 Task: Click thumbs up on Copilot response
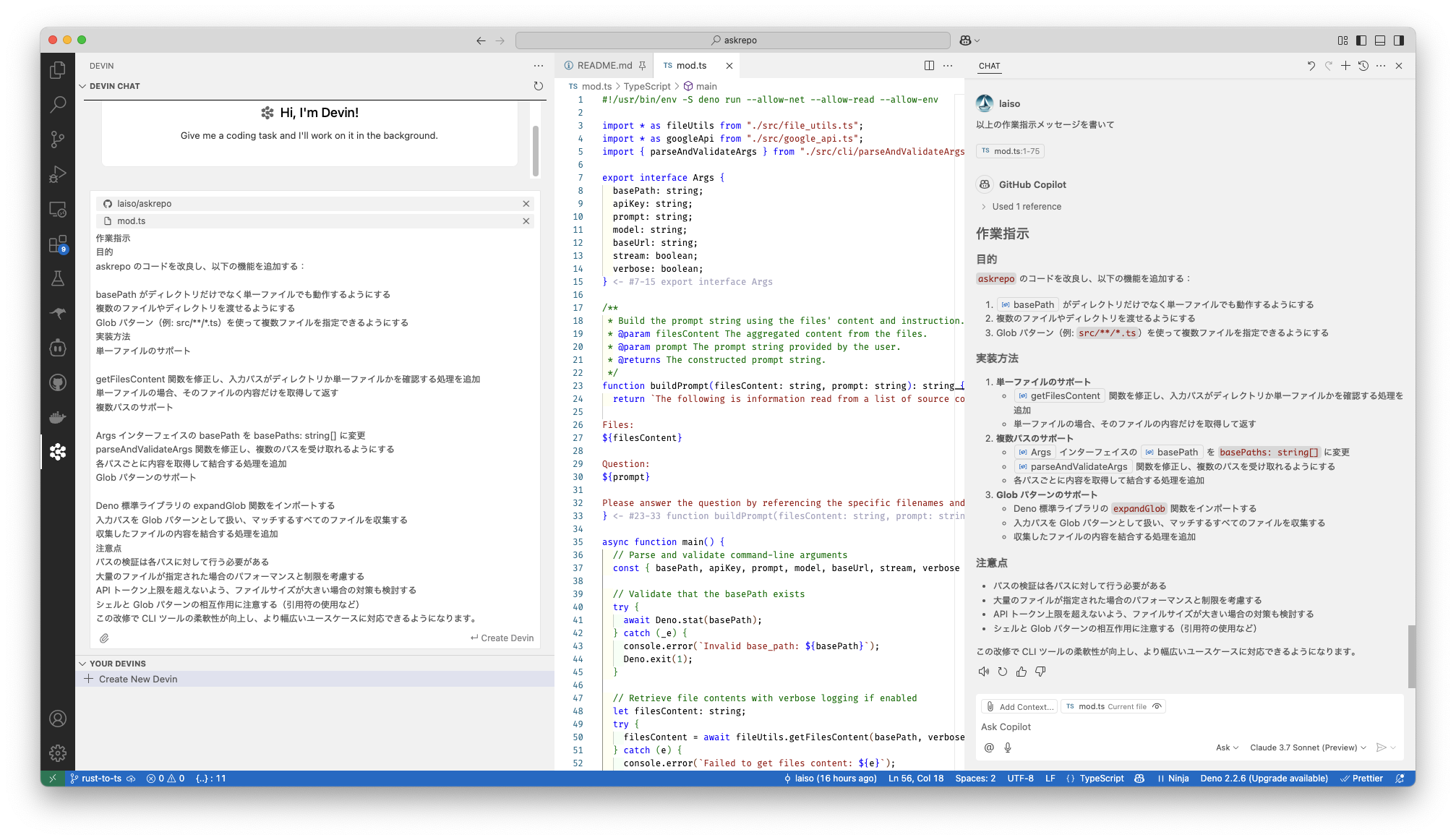tap(1021, 672)
